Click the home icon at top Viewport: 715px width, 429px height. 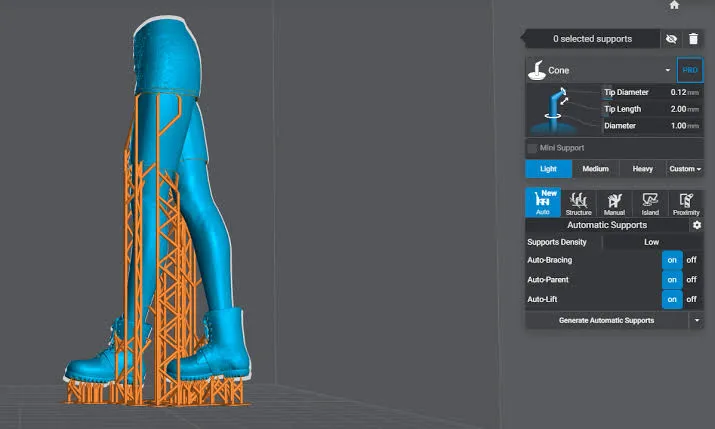674,5
